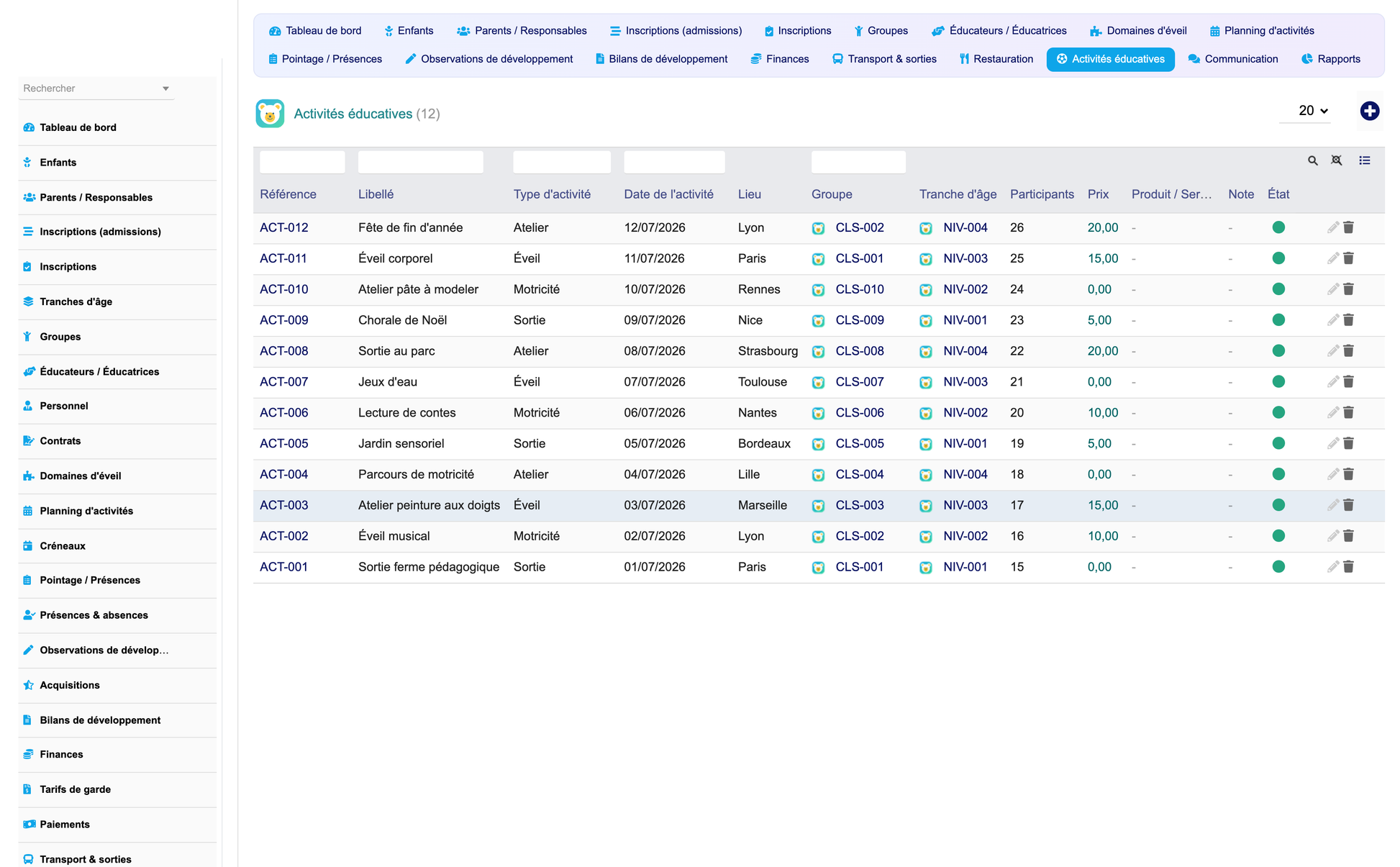The width and height of the screenshot is (1400, 867).
Task: Click the Acquisitions star icon in sidebar
Action: coord(29,685)
